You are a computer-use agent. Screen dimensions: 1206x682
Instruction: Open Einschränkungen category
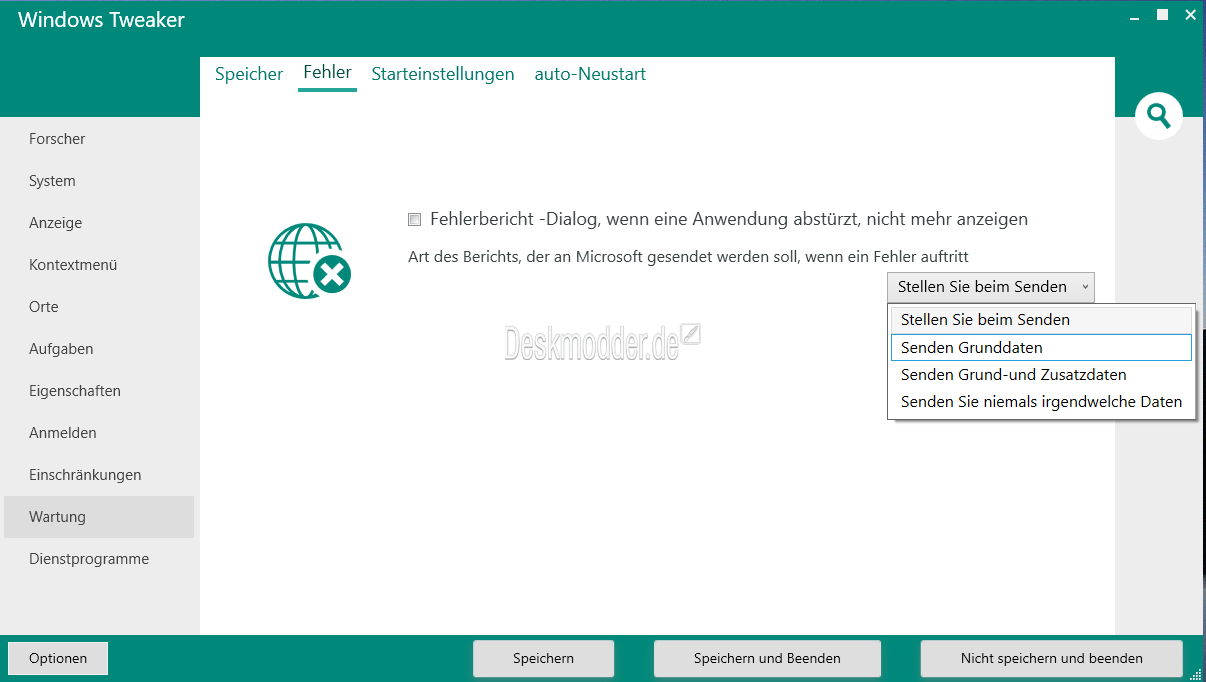99,475
